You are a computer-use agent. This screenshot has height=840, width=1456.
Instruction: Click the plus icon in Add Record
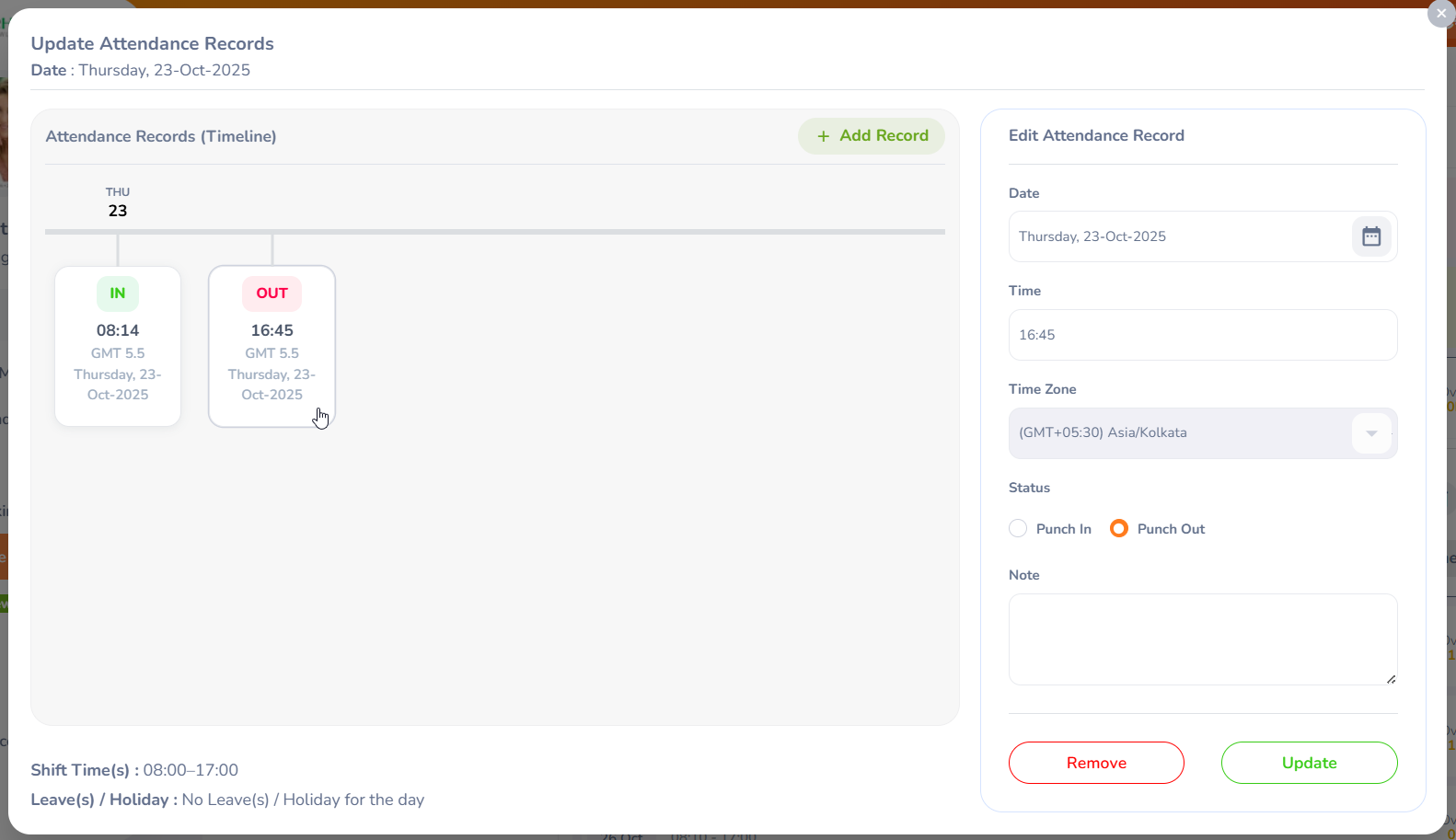point(823,136)
